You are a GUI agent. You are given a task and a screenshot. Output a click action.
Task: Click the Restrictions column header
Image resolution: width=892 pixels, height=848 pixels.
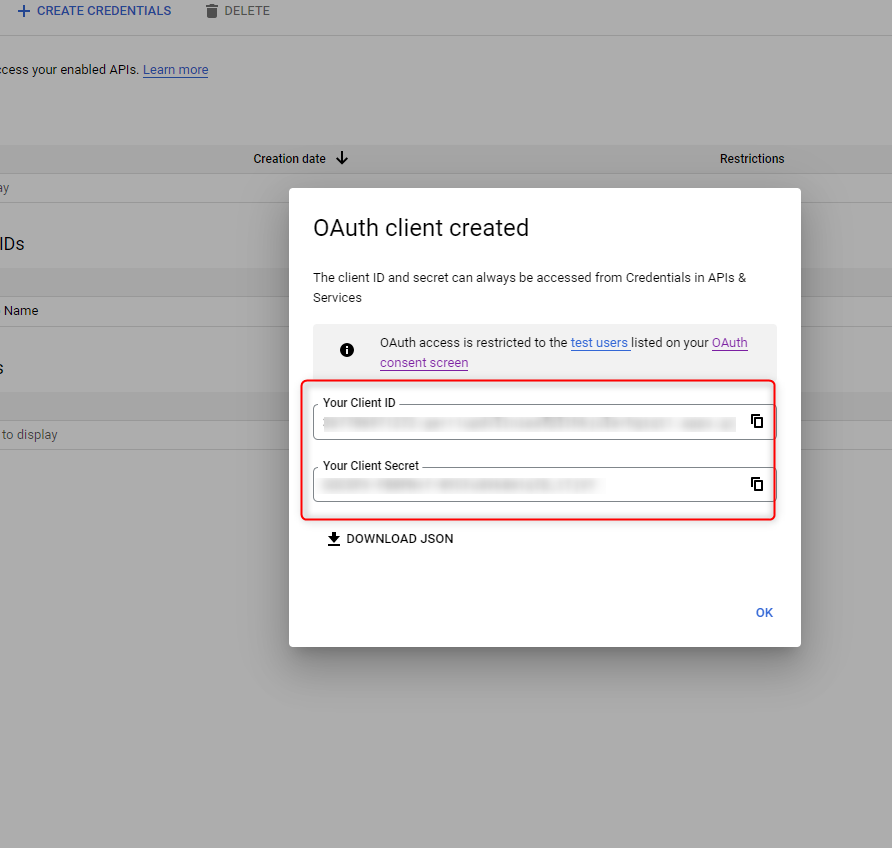pyautogui.click(x=751, y=159)
